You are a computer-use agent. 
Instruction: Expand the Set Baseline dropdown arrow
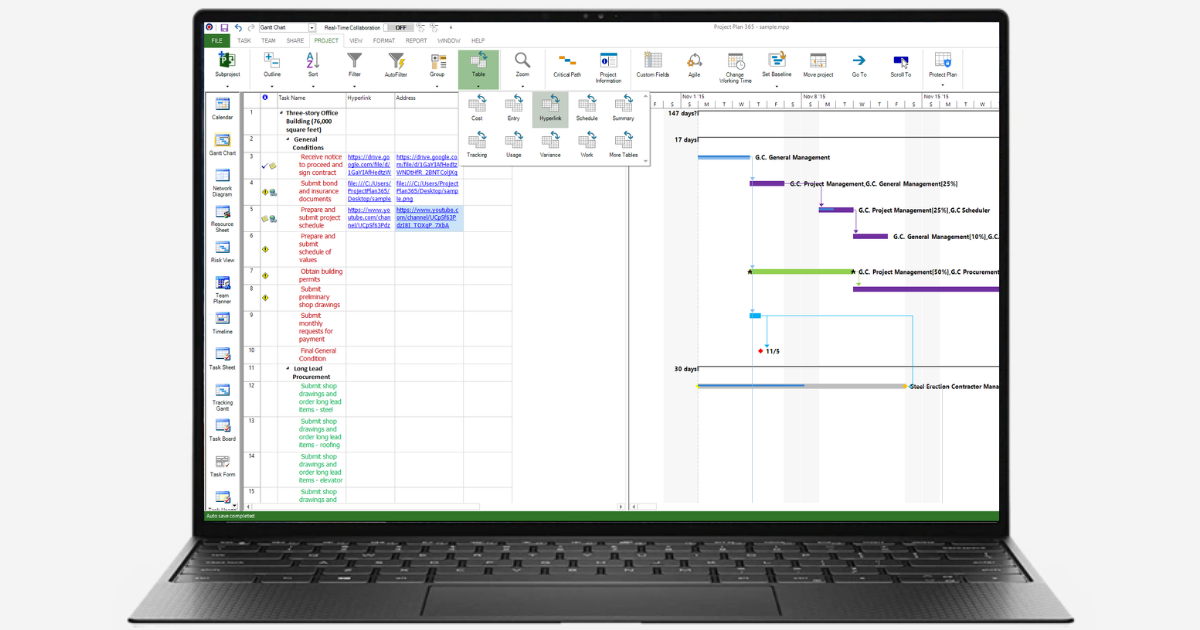point(777,86)
